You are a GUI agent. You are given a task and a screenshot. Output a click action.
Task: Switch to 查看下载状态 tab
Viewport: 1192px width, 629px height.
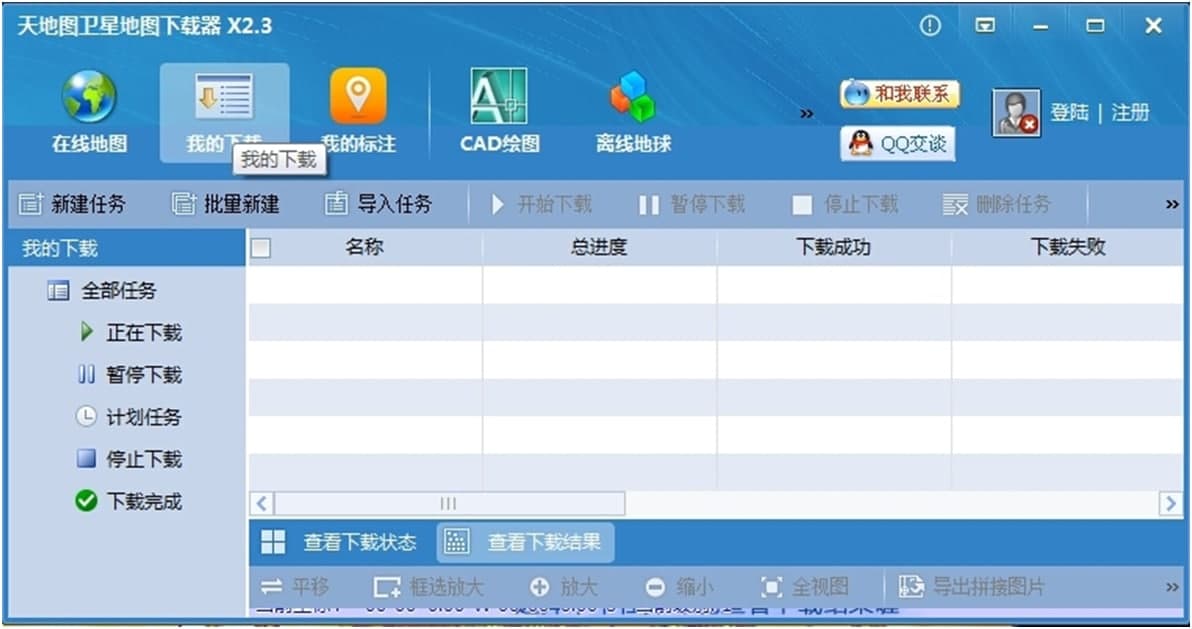[339, 542]
